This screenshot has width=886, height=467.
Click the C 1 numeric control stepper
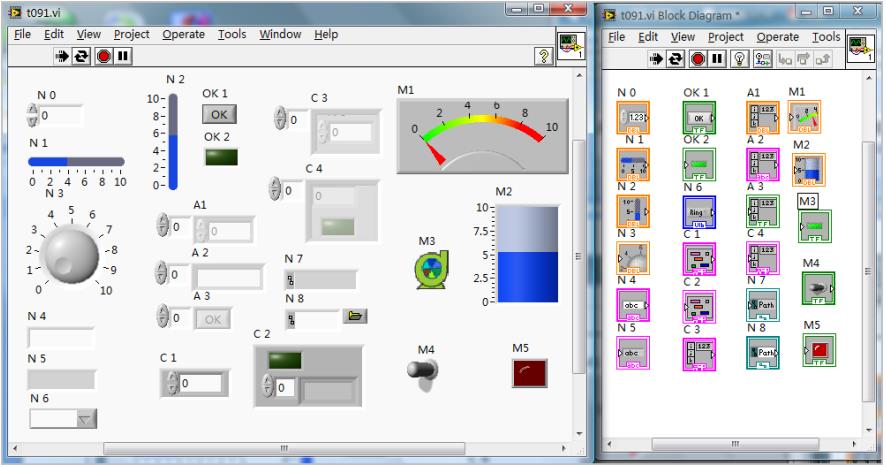pyautogui.click(x=169, y=383)
